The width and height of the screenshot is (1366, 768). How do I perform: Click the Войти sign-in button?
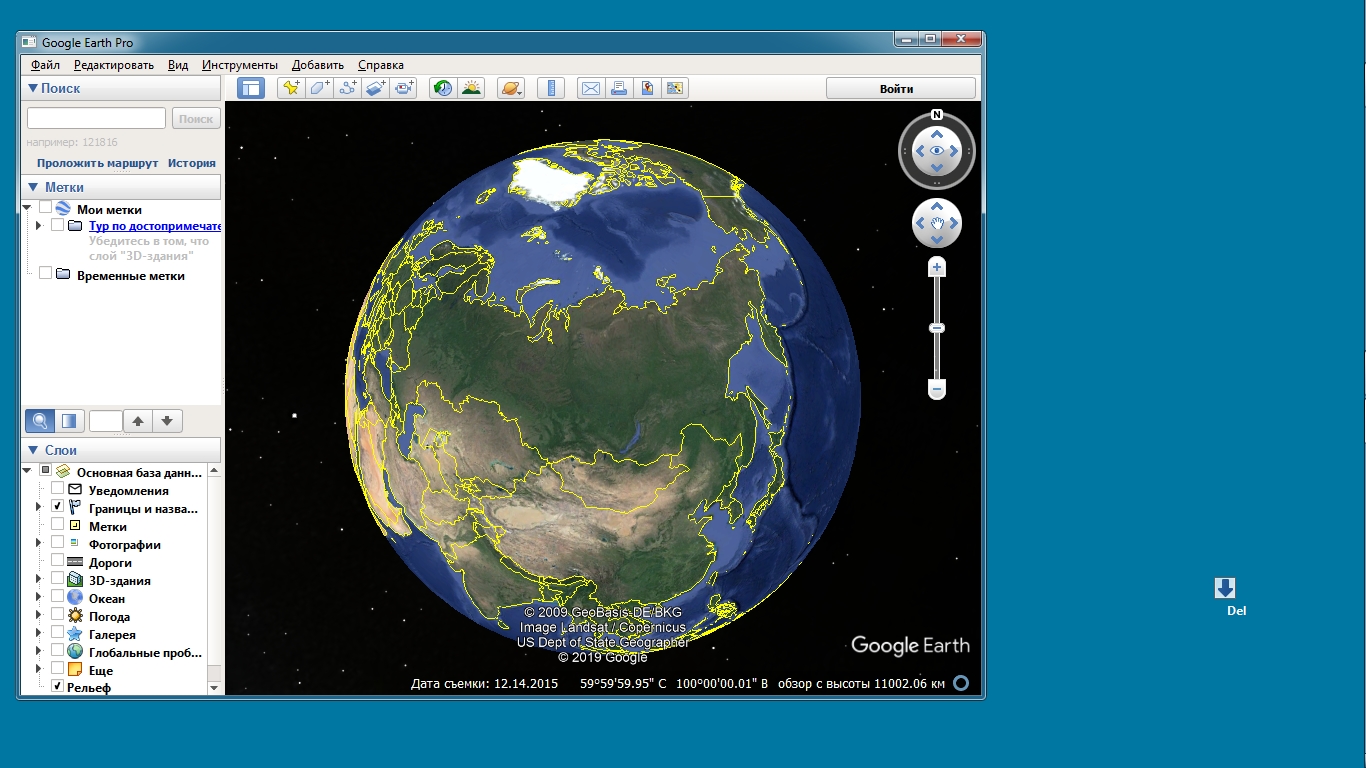(x=901, y=88)
